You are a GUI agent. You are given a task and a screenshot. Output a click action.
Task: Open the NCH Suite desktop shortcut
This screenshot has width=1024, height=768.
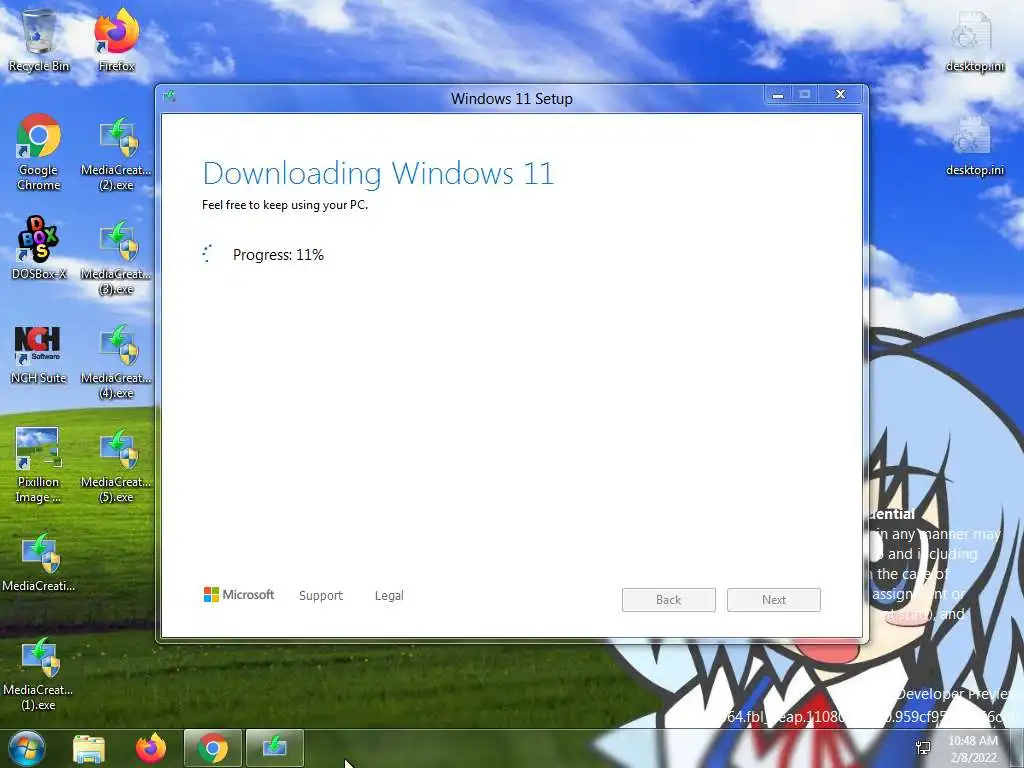[x=39, y=353]
